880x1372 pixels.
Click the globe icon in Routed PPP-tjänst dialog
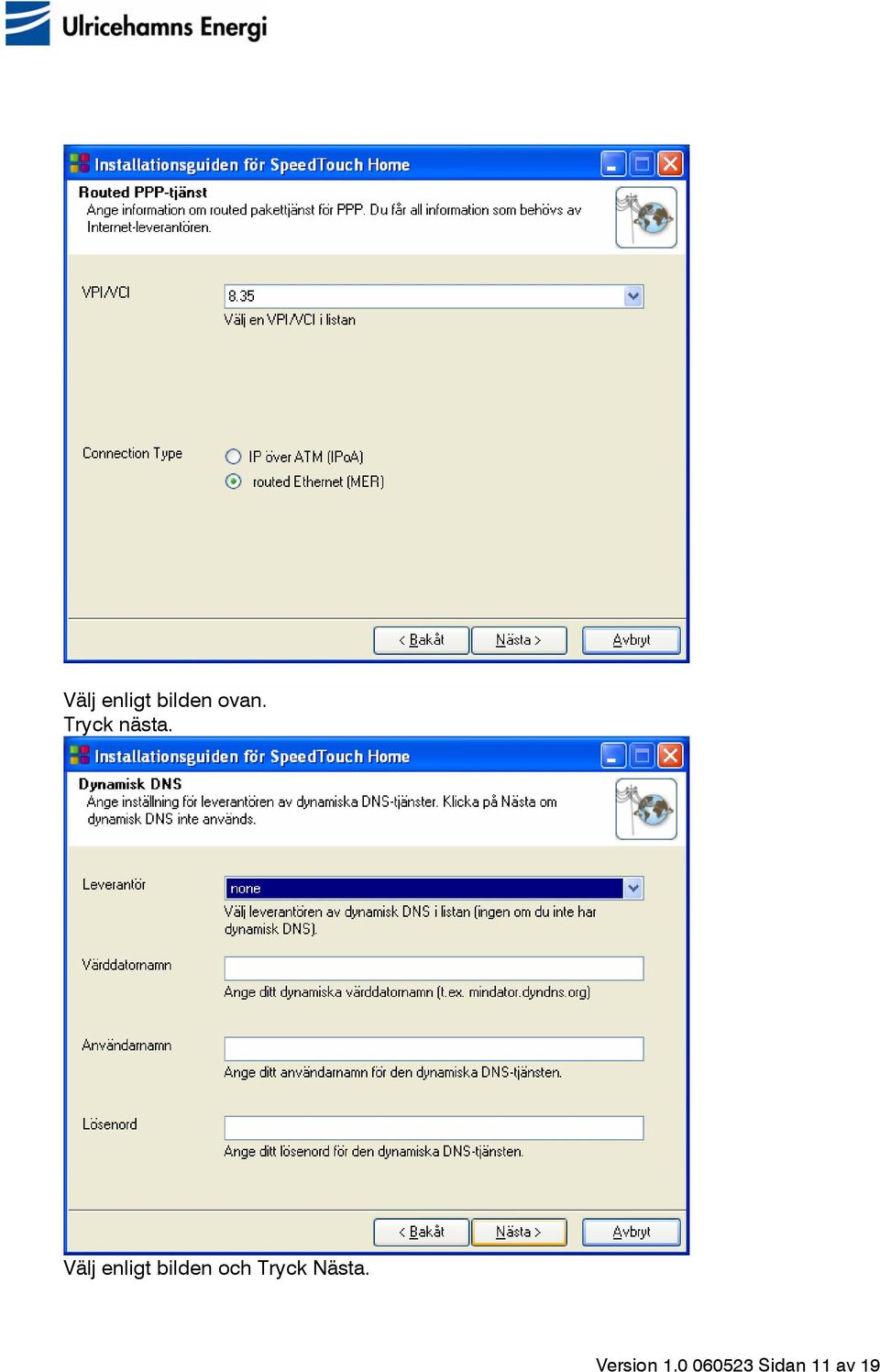coord(646,217)
